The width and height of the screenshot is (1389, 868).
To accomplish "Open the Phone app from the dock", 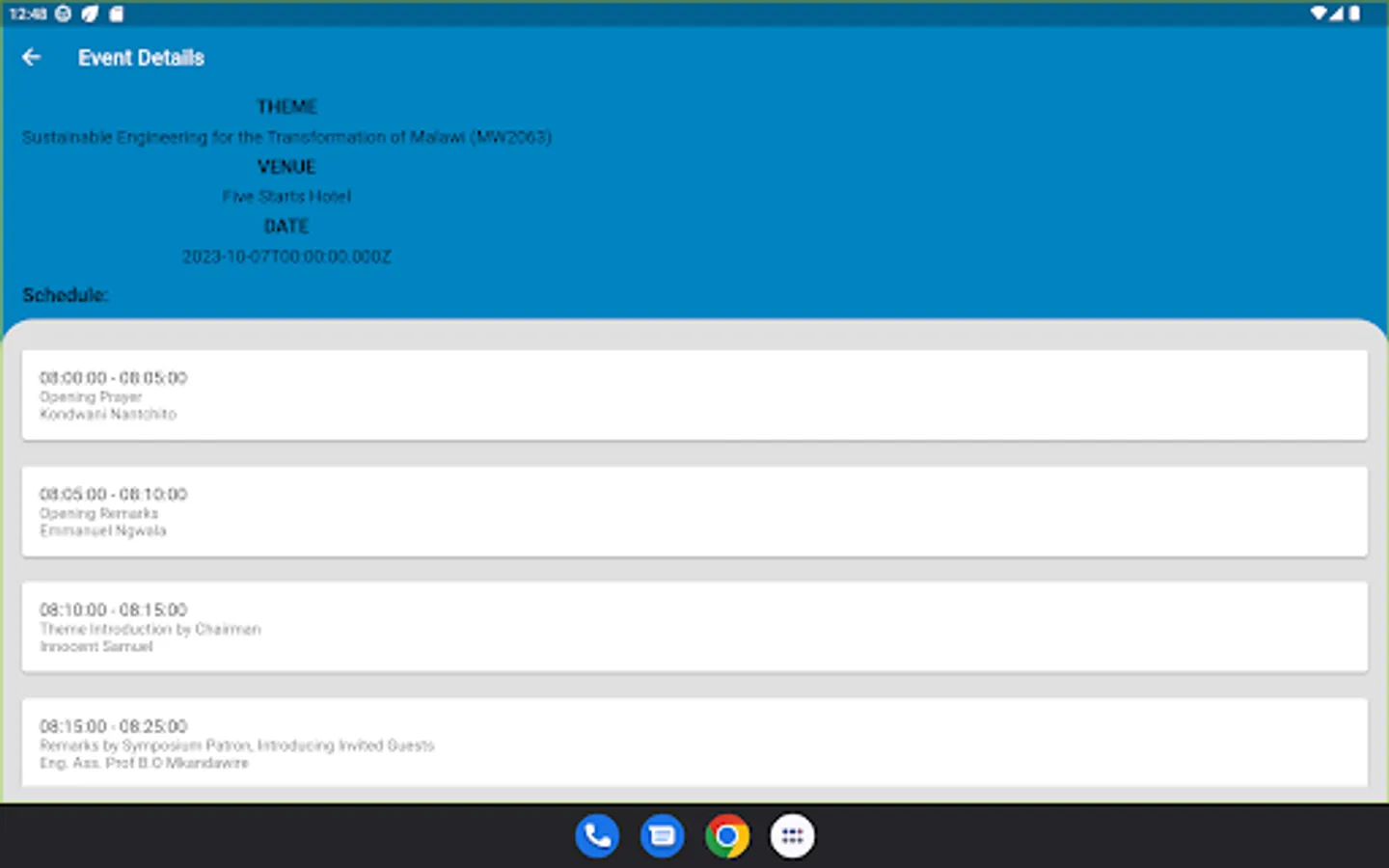I will tap(596, 835).
